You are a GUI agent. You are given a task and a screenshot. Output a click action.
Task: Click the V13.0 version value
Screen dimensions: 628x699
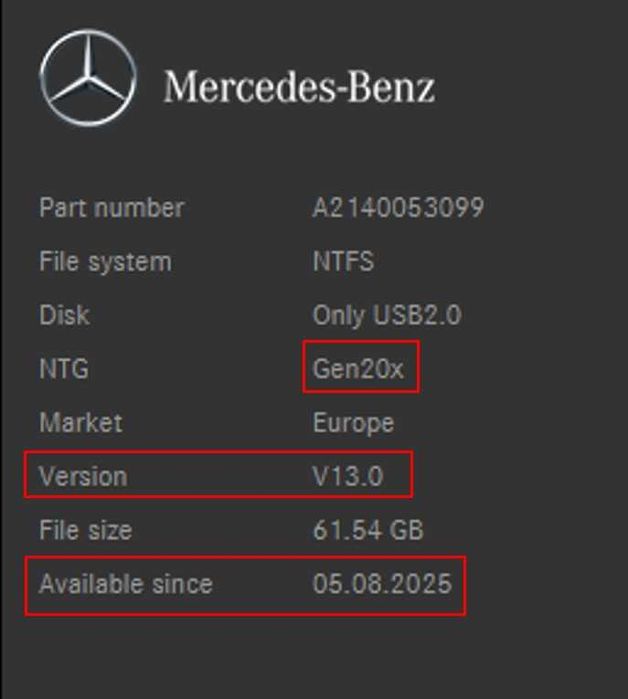347,476
